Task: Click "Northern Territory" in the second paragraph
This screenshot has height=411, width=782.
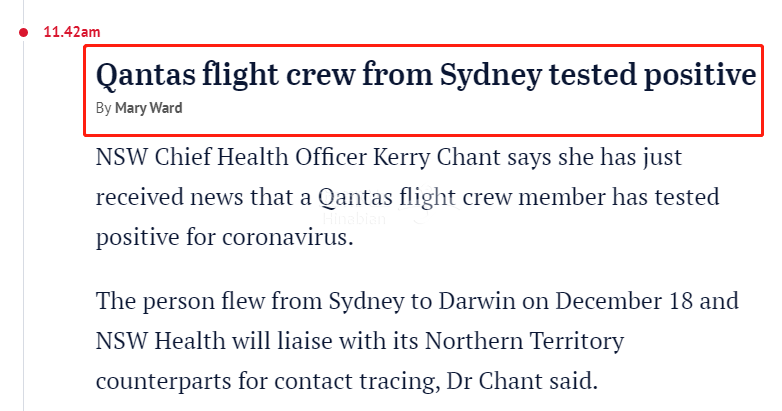Action: [524, 341]
